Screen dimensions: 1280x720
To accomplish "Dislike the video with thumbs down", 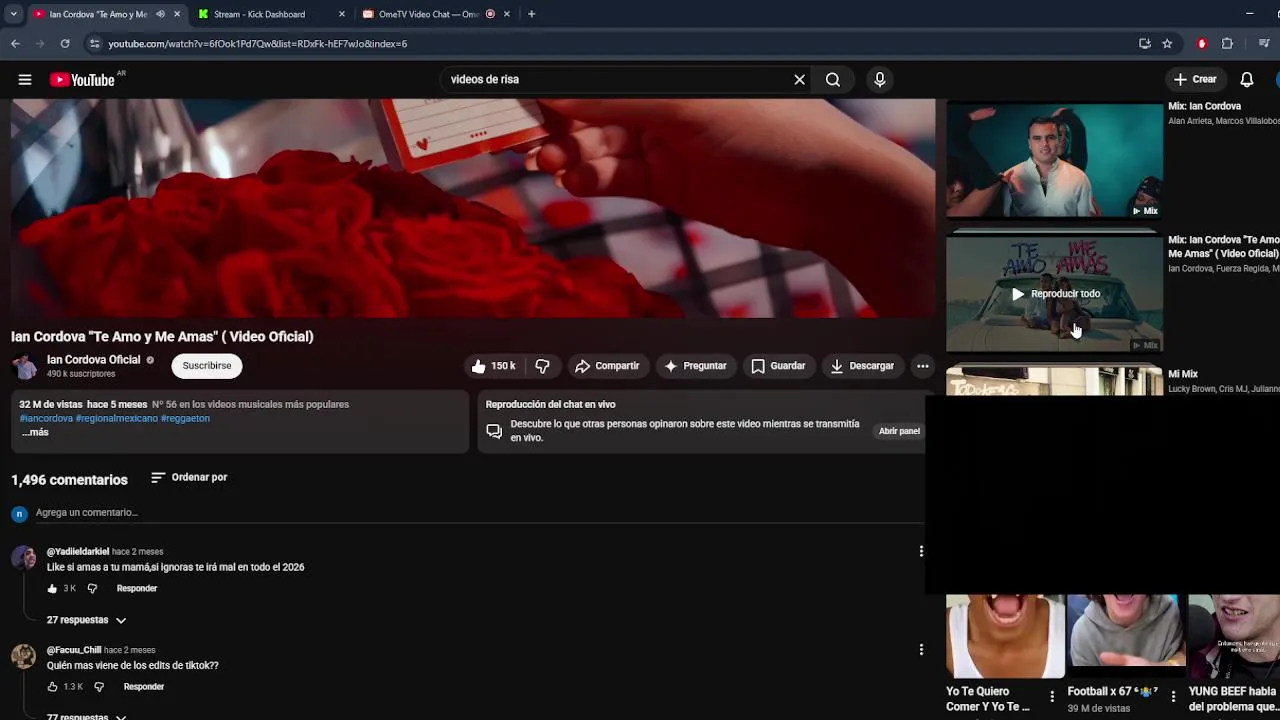I will (542, 366).
